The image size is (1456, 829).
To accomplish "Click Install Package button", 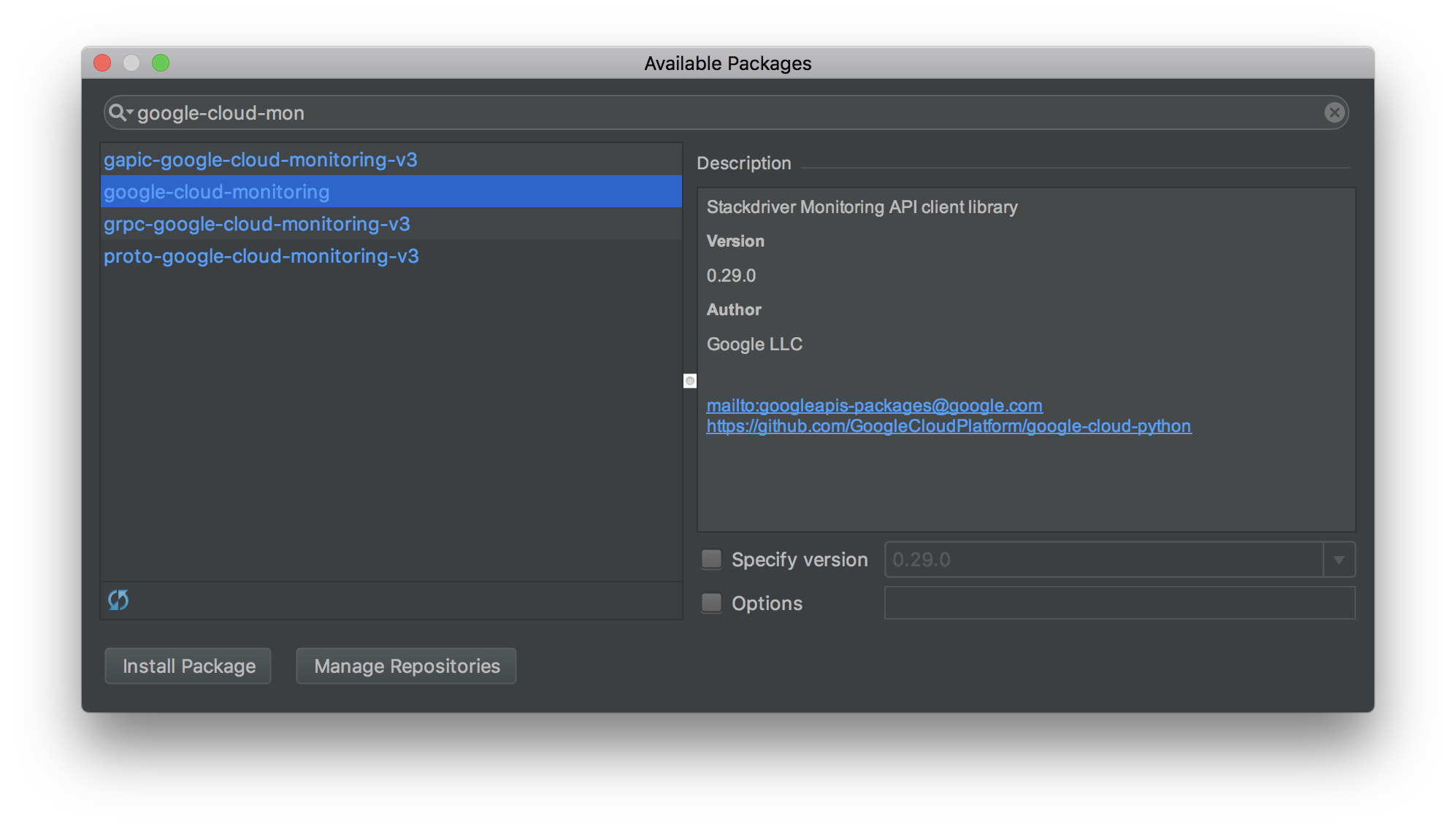I will (x=188, y=666).
